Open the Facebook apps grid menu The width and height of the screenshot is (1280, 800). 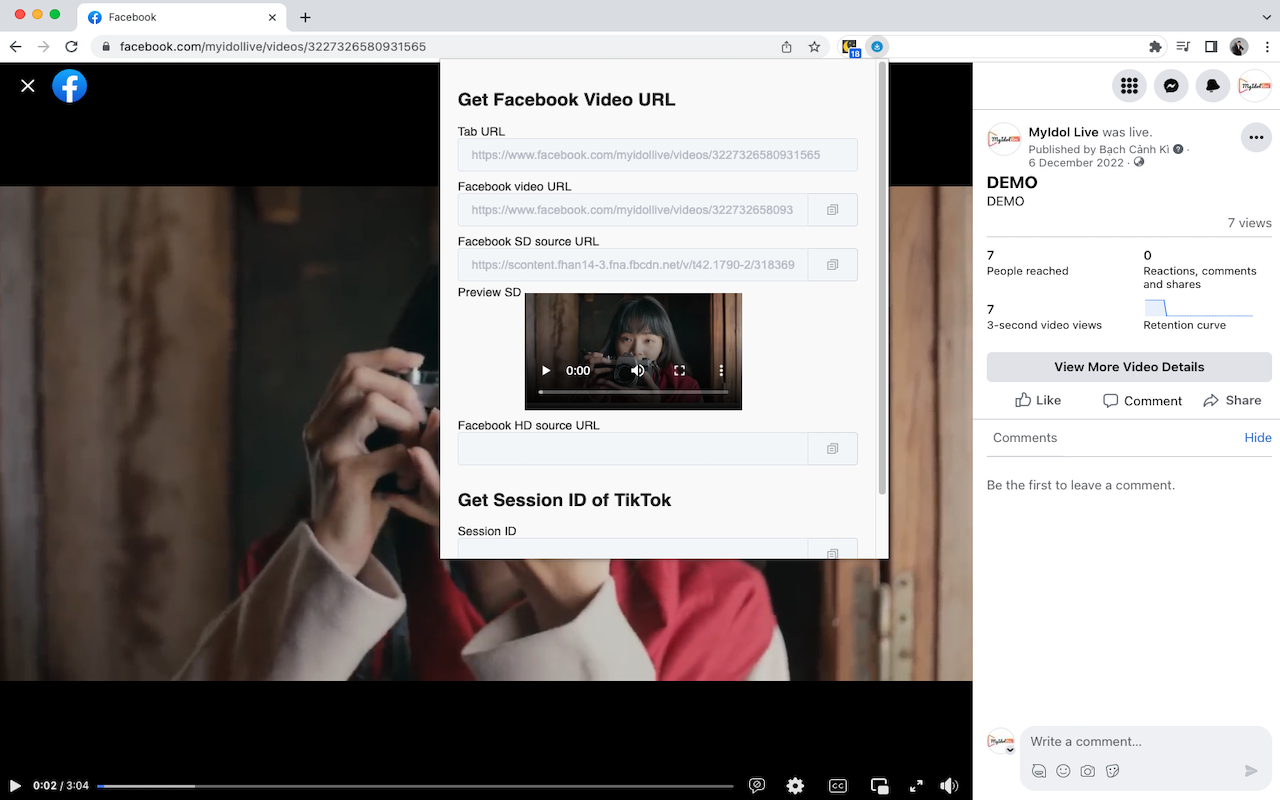(1129, 86)
